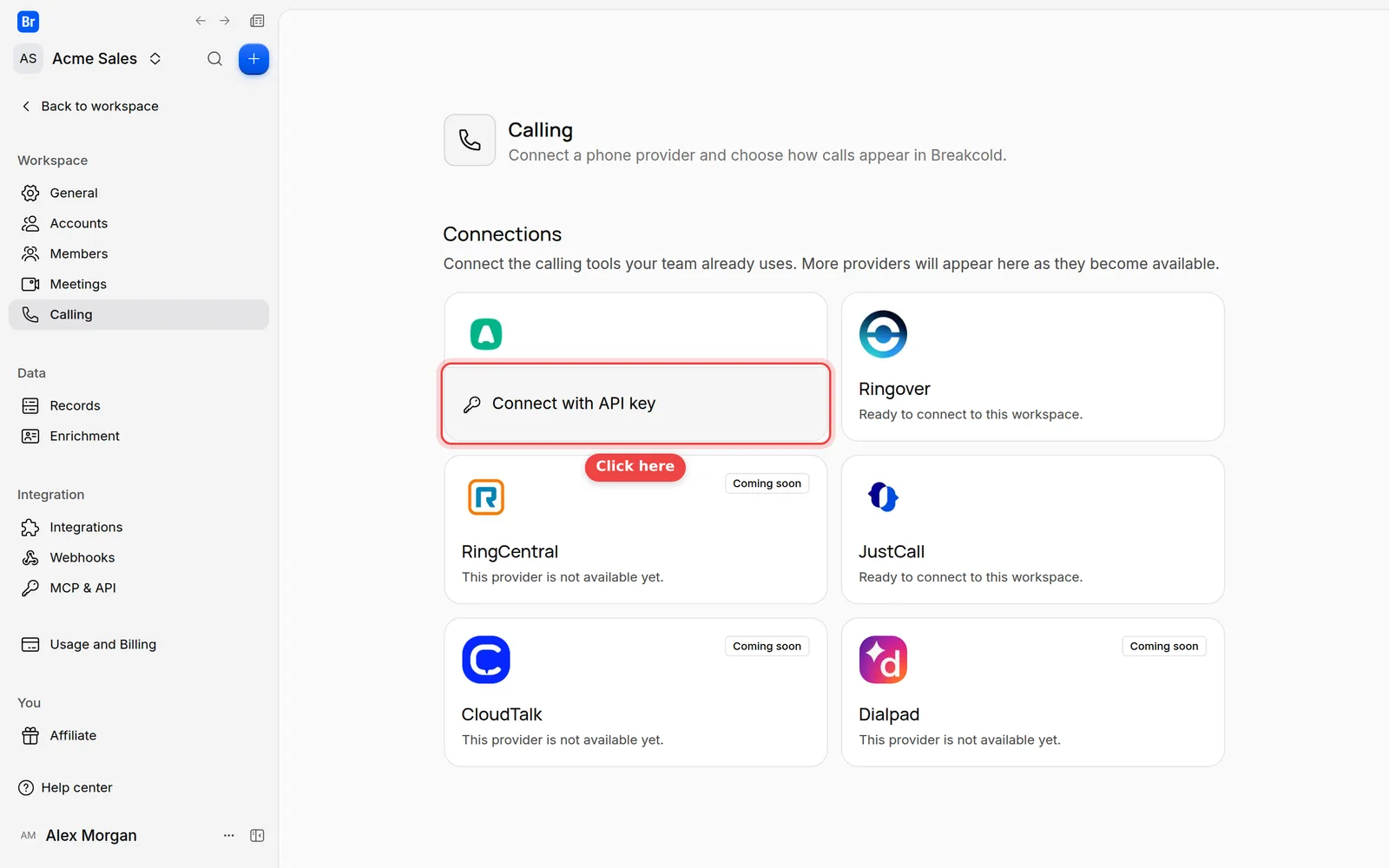This screenshot has height=868, width=1389.
Task: Go back using the left arrow
Action: click(x=201, y=21)
